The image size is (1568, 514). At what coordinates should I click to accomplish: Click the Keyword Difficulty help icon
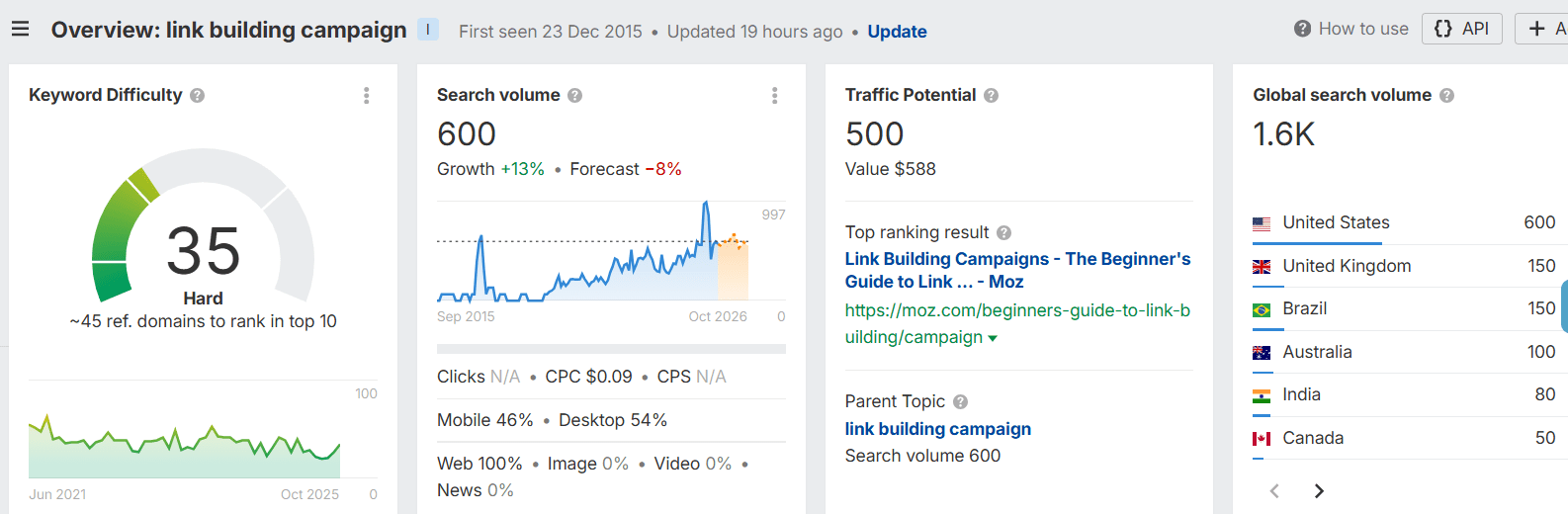198,96
